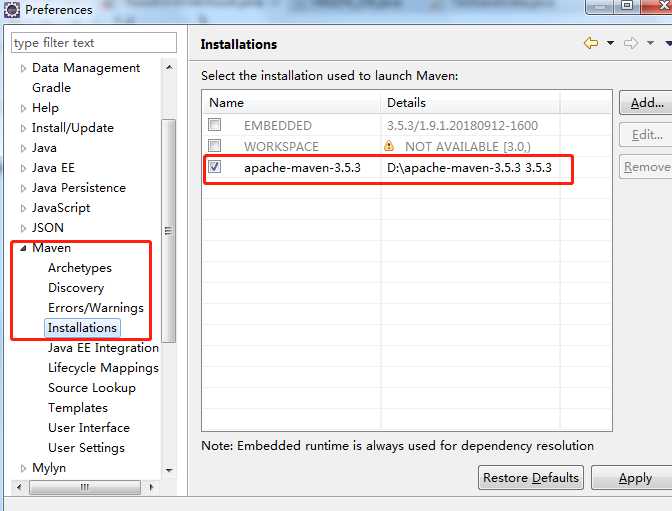The image size is (672, 511).
Task: Open Maven User Interface page
Action: click(x=89, y=428)
